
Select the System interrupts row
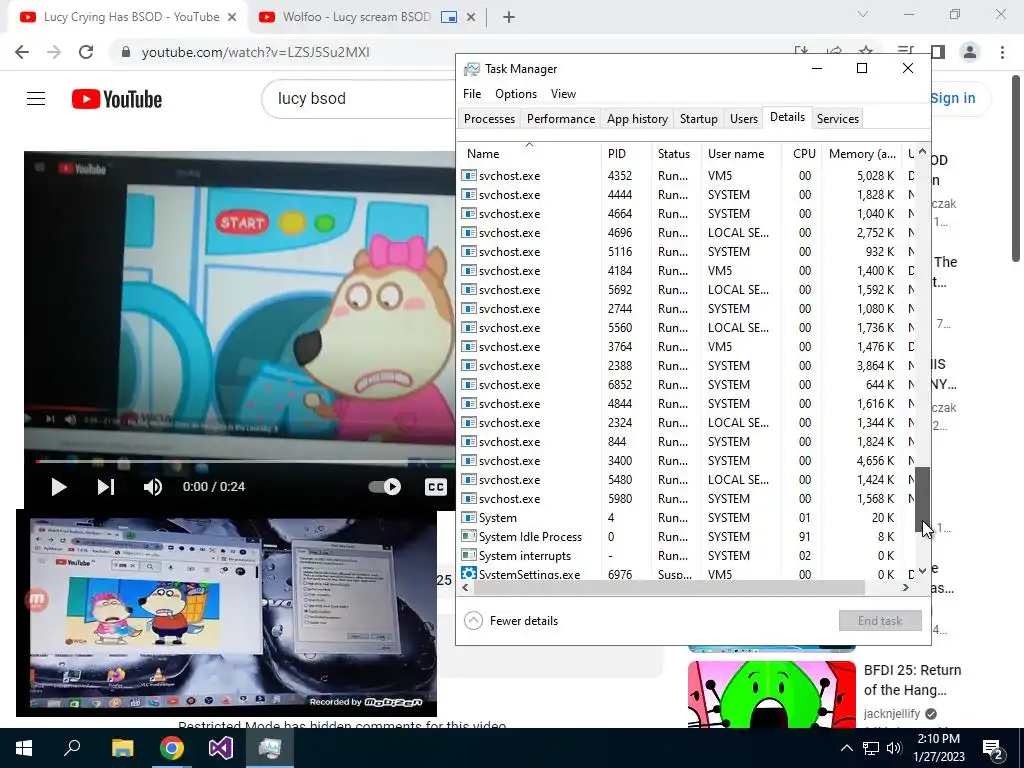tap(686, 556)
